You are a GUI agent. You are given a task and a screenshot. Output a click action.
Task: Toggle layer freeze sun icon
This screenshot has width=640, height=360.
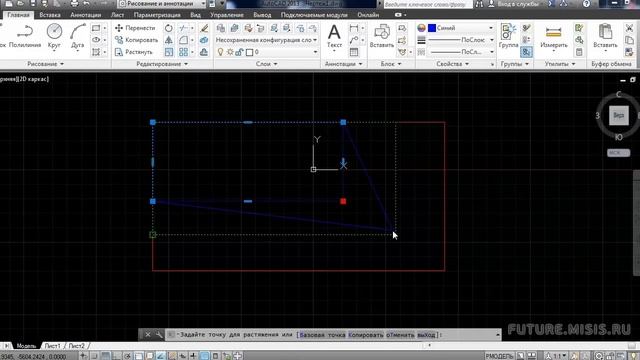point(230,52)
